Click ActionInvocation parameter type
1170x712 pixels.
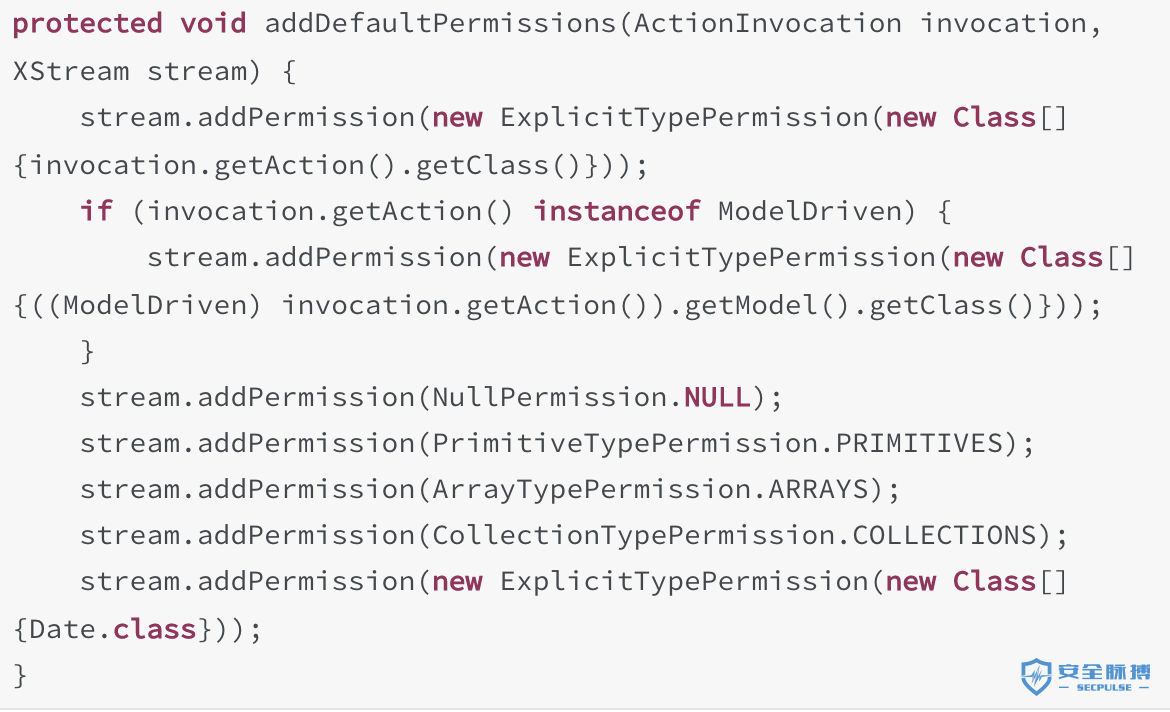tap(768, 23)
